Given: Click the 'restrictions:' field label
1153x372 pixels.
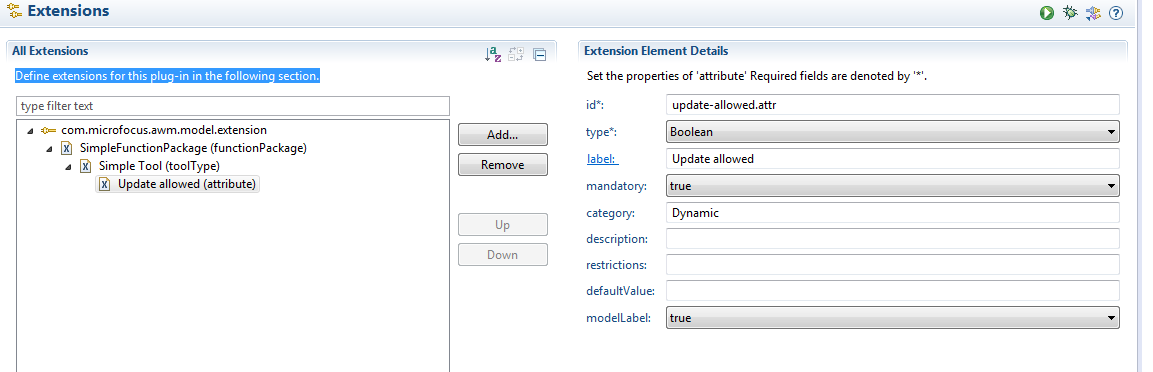Looking at the screenshot, I should [x=616, y=265].
